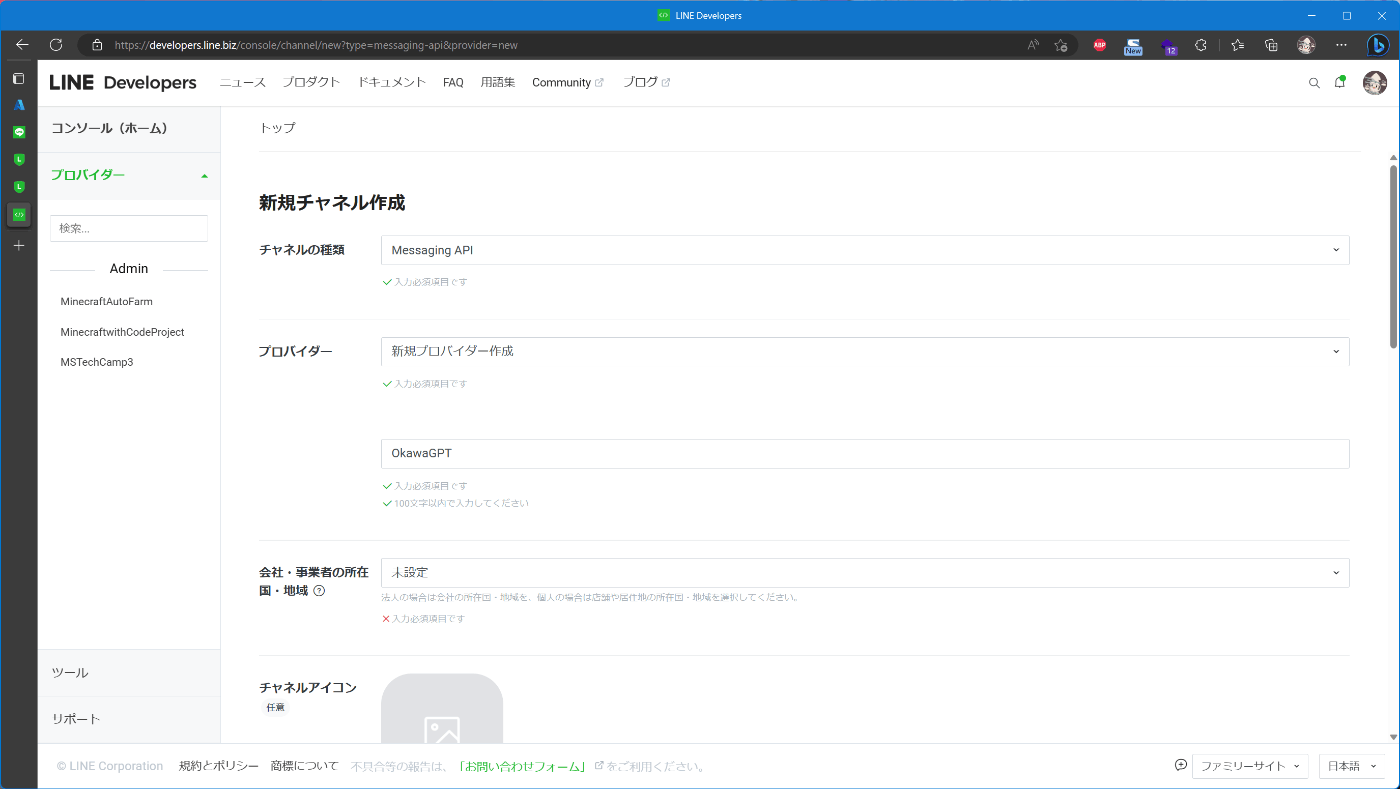Open the Collections icon in the toolbar
The height and width of the screenshot is (789, 1400).
click(x=1272, y=45)
